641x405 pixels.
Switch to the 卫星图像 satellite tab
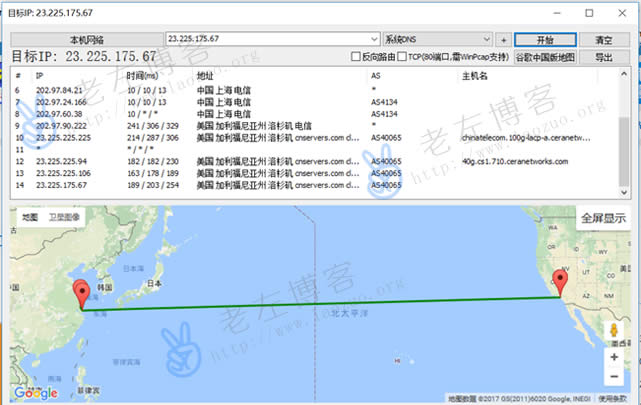[x=63, y=216]
